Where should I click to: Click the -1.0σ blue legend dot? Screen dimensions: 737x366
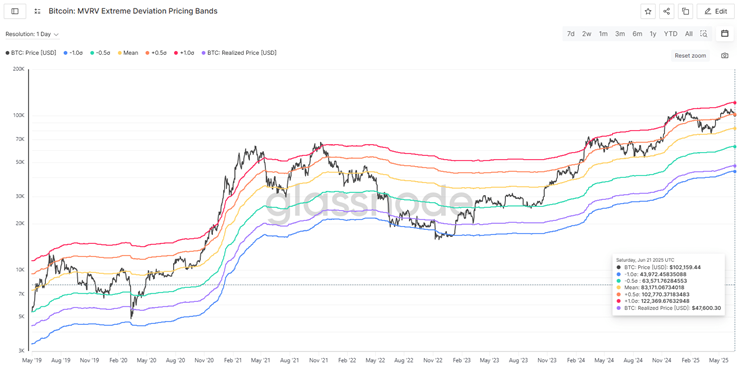click(x=66, y=53)
